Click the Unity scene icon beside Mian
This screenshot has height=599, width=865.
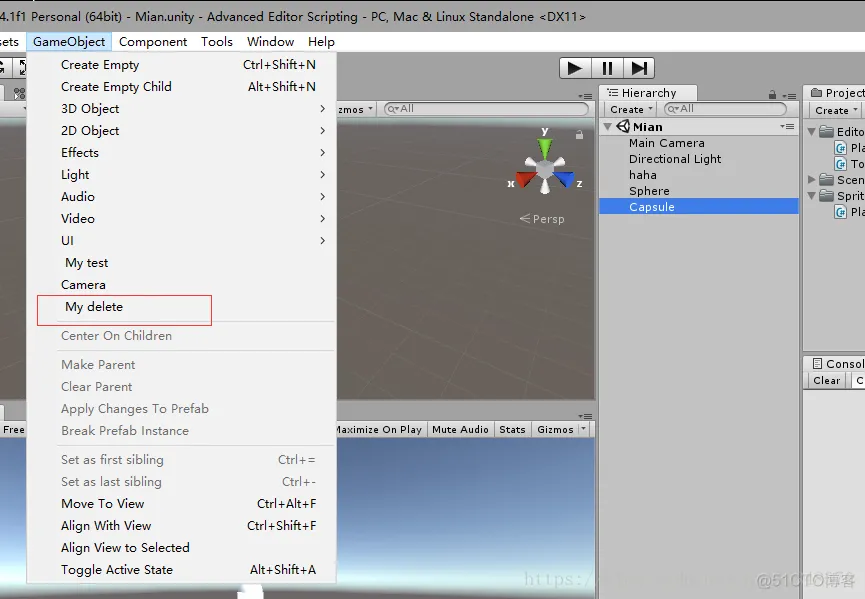623,126
